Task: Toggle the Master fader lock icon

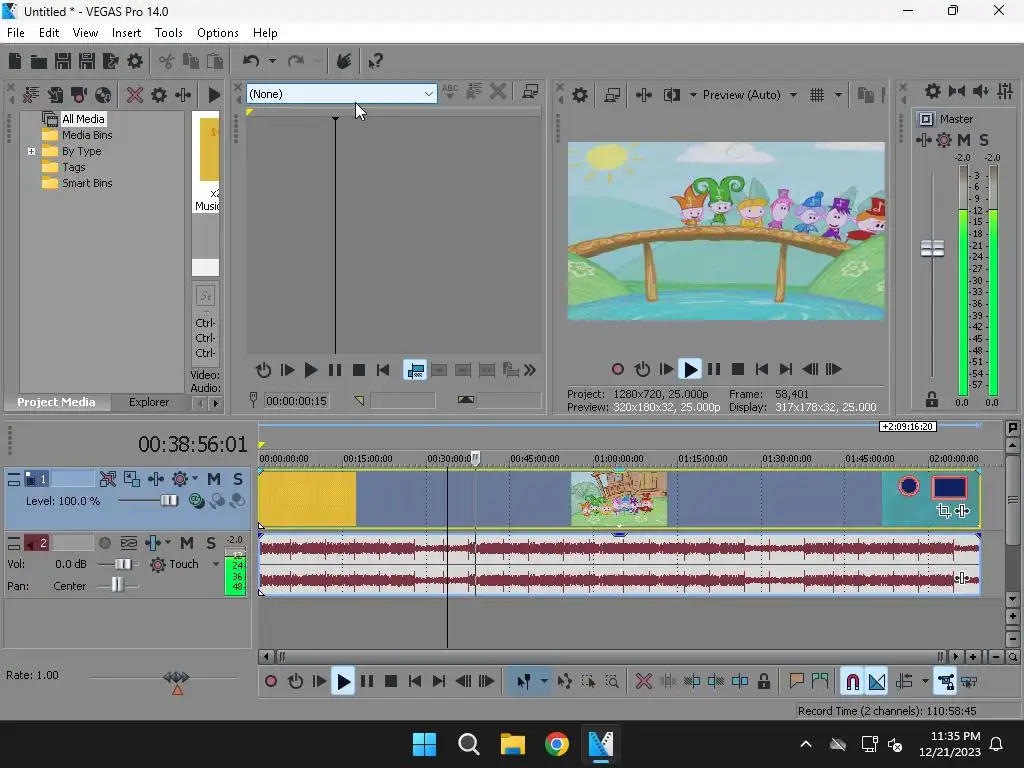Action: pos(932,399)
